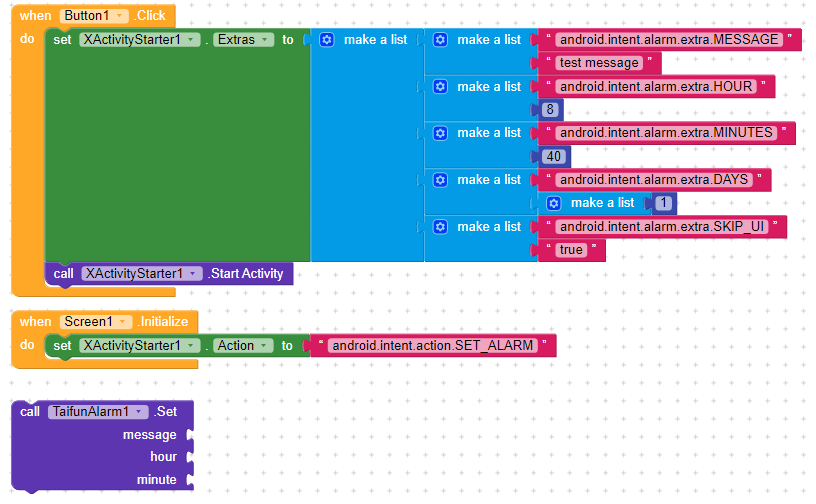Viewport: 816px width, 504px height.
Task: Click the 'test message' text field
Action: click(x=599, y=63)
